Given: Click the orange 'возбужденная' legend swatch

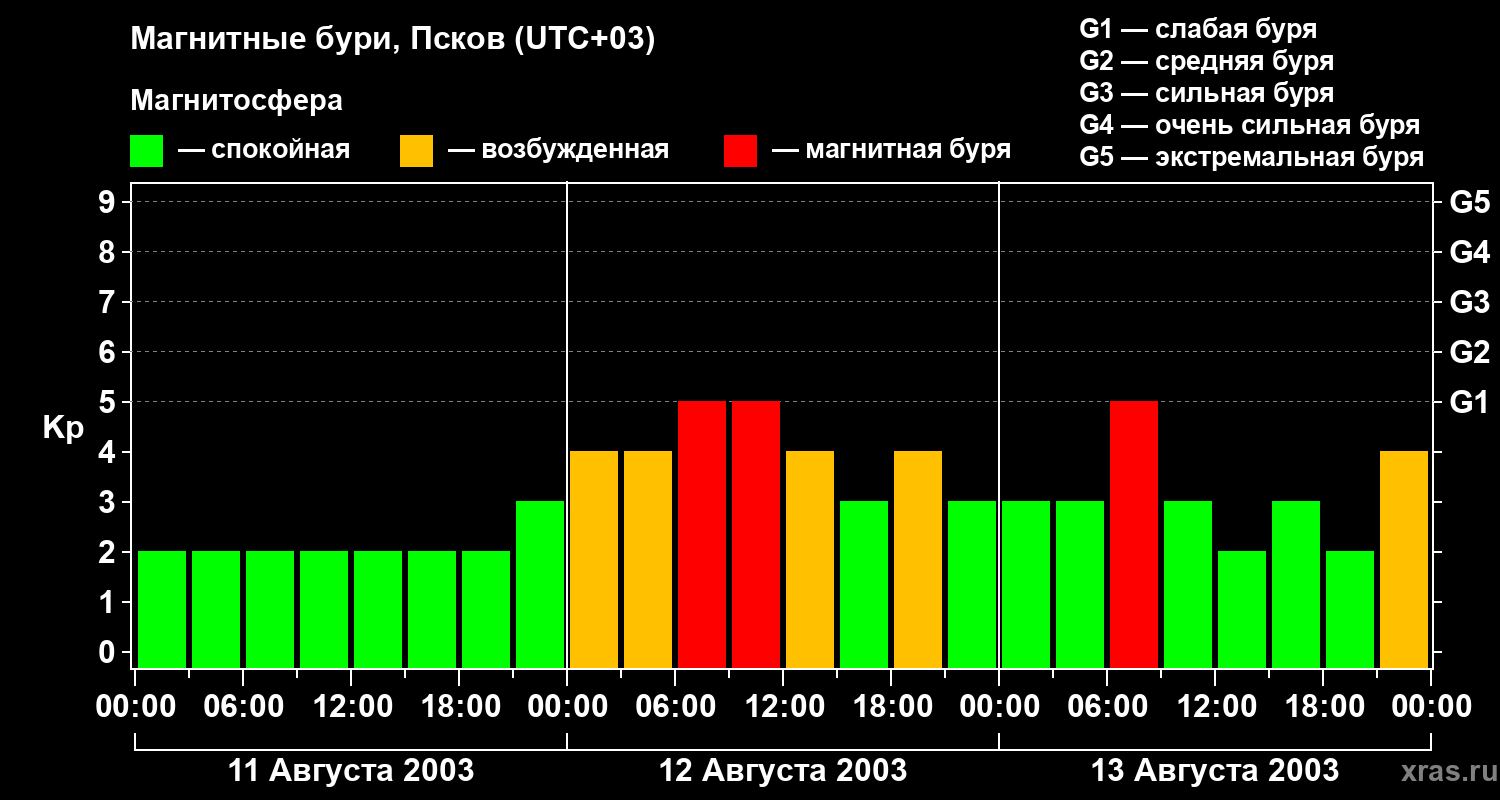Looking at the screenshot, I should tap(416, 151).
